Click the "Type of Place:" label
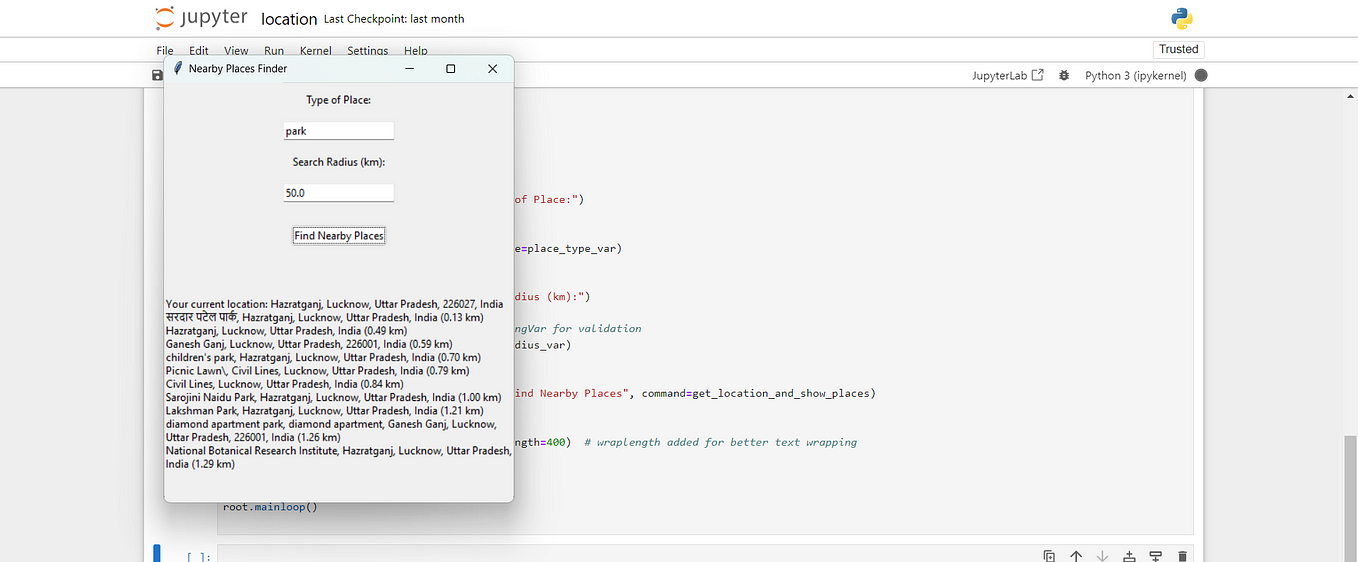This screenshot has height=562, width=1358. (339, 100)
